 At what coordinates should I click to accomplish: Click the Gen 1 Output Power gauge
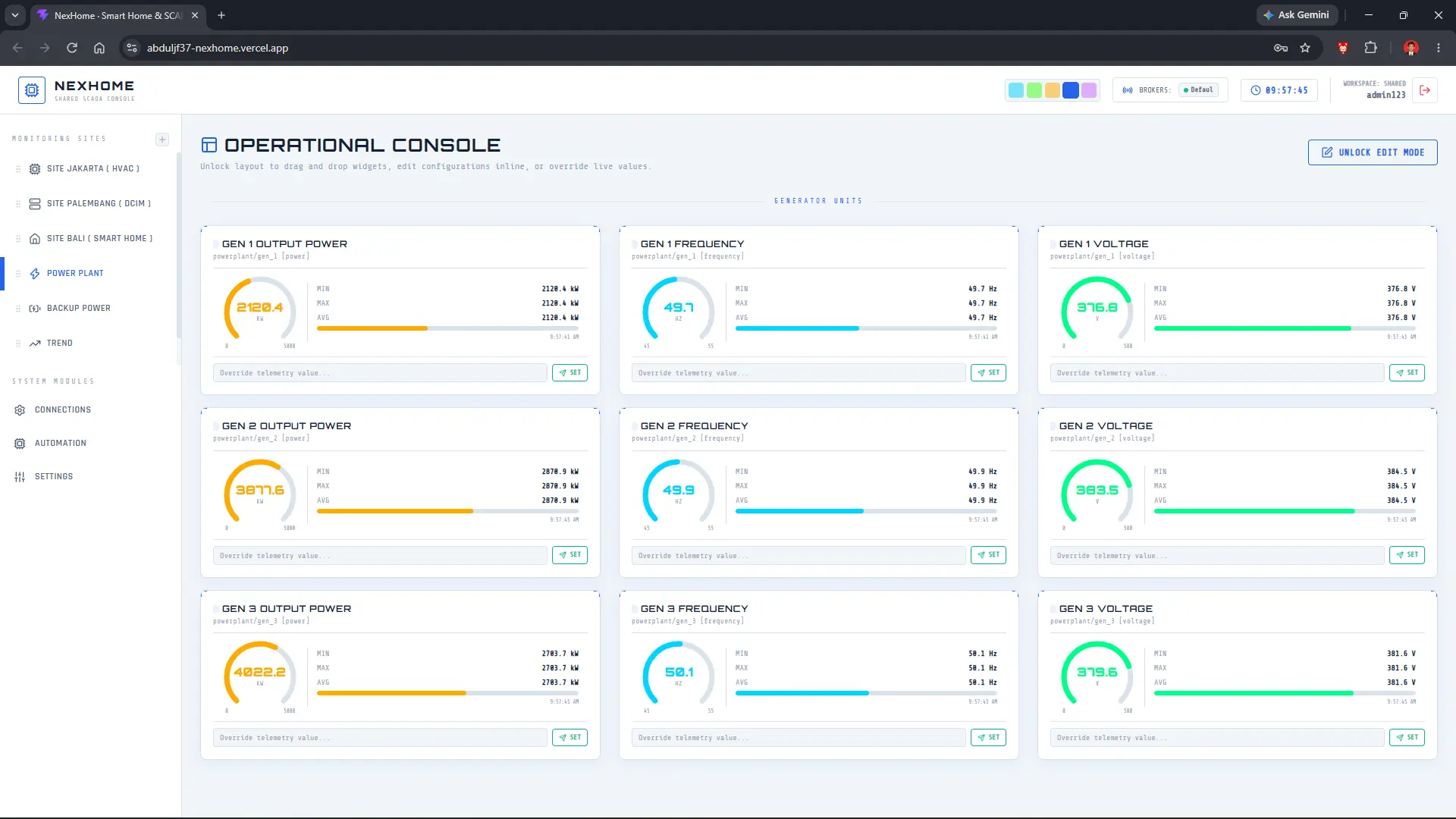click(x=260, y=309)
